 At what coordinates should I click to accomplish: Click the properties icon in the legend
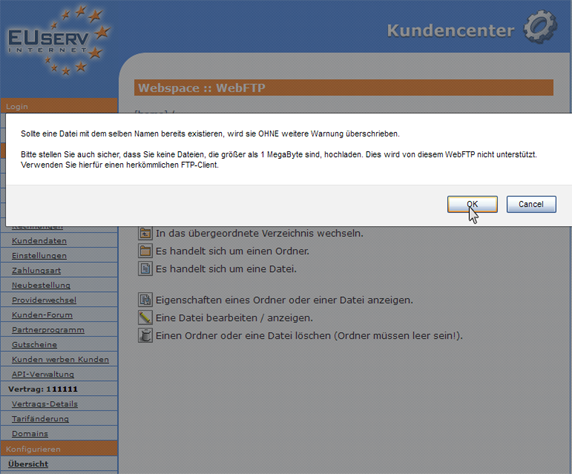(x=145, y=300)
